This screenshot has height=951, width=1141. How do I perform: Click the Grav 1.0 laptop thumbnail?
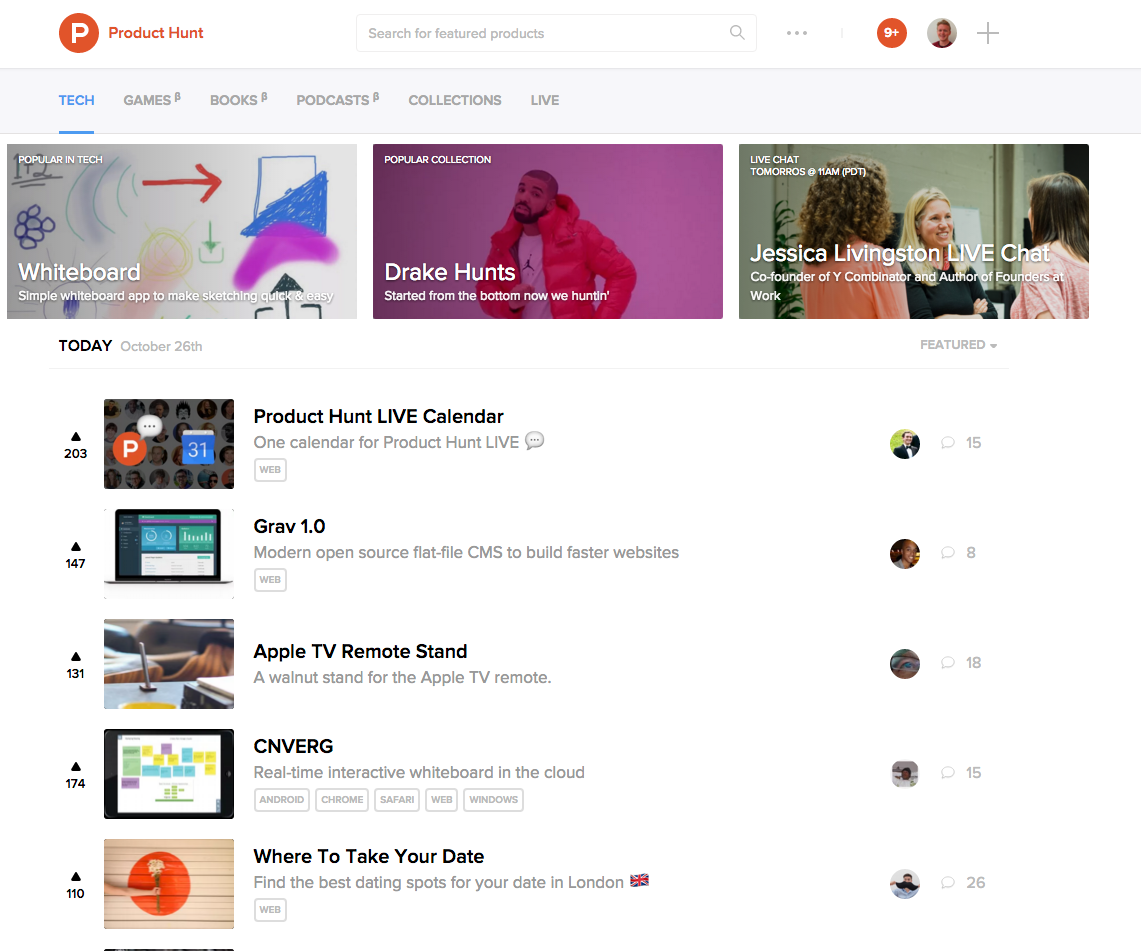coord(169,554)
